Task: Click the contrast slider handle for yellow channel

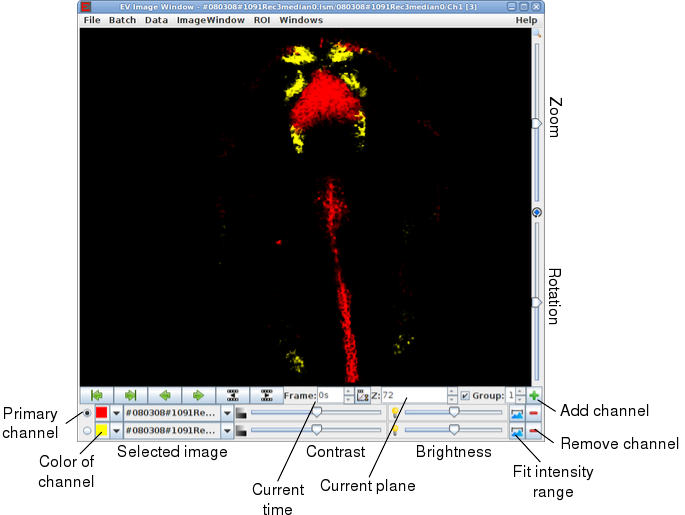Action: click(x=317, y=429)
